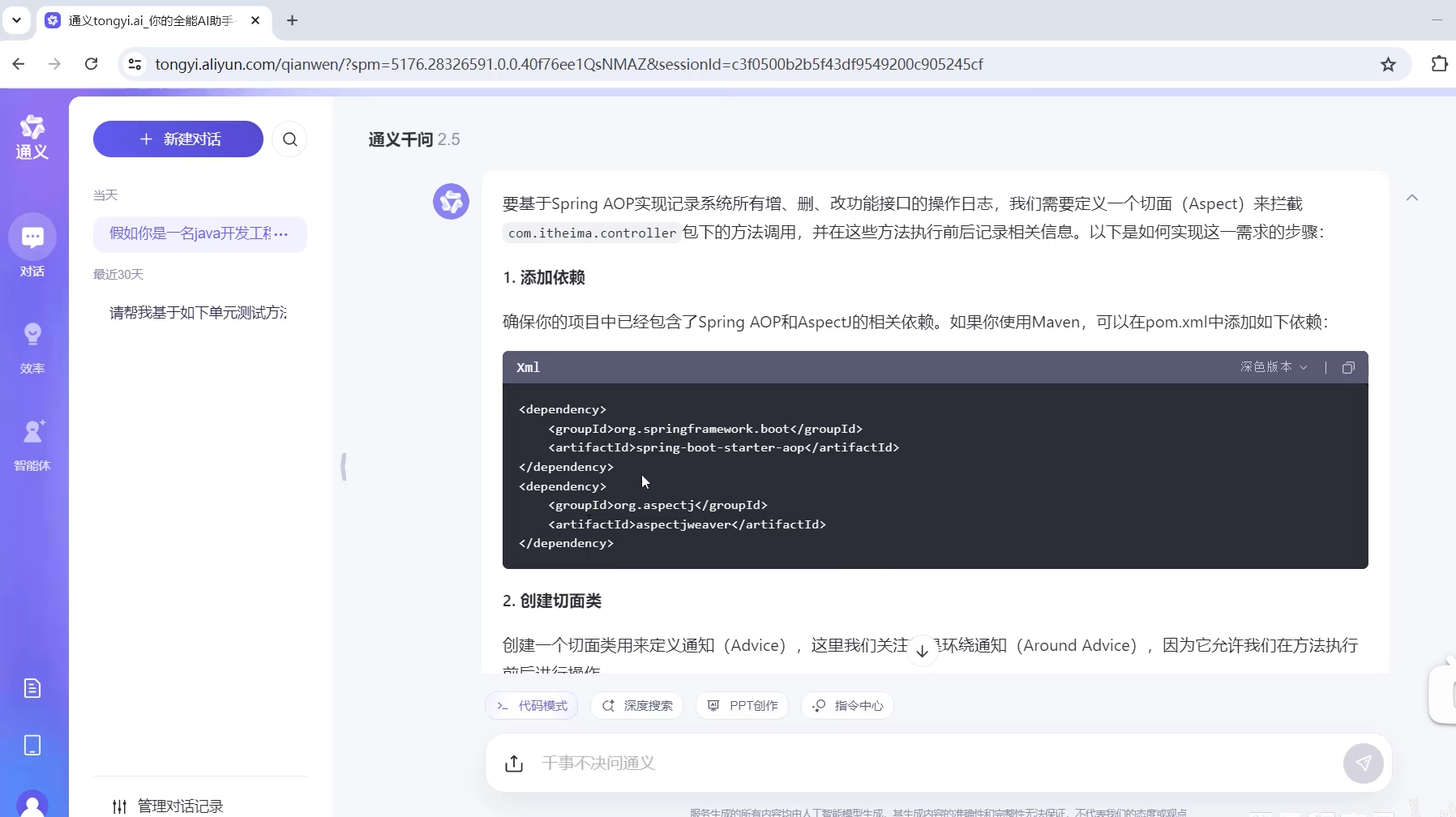
Task: Click the org.aspectj groupId line
Action: [657, 505]
